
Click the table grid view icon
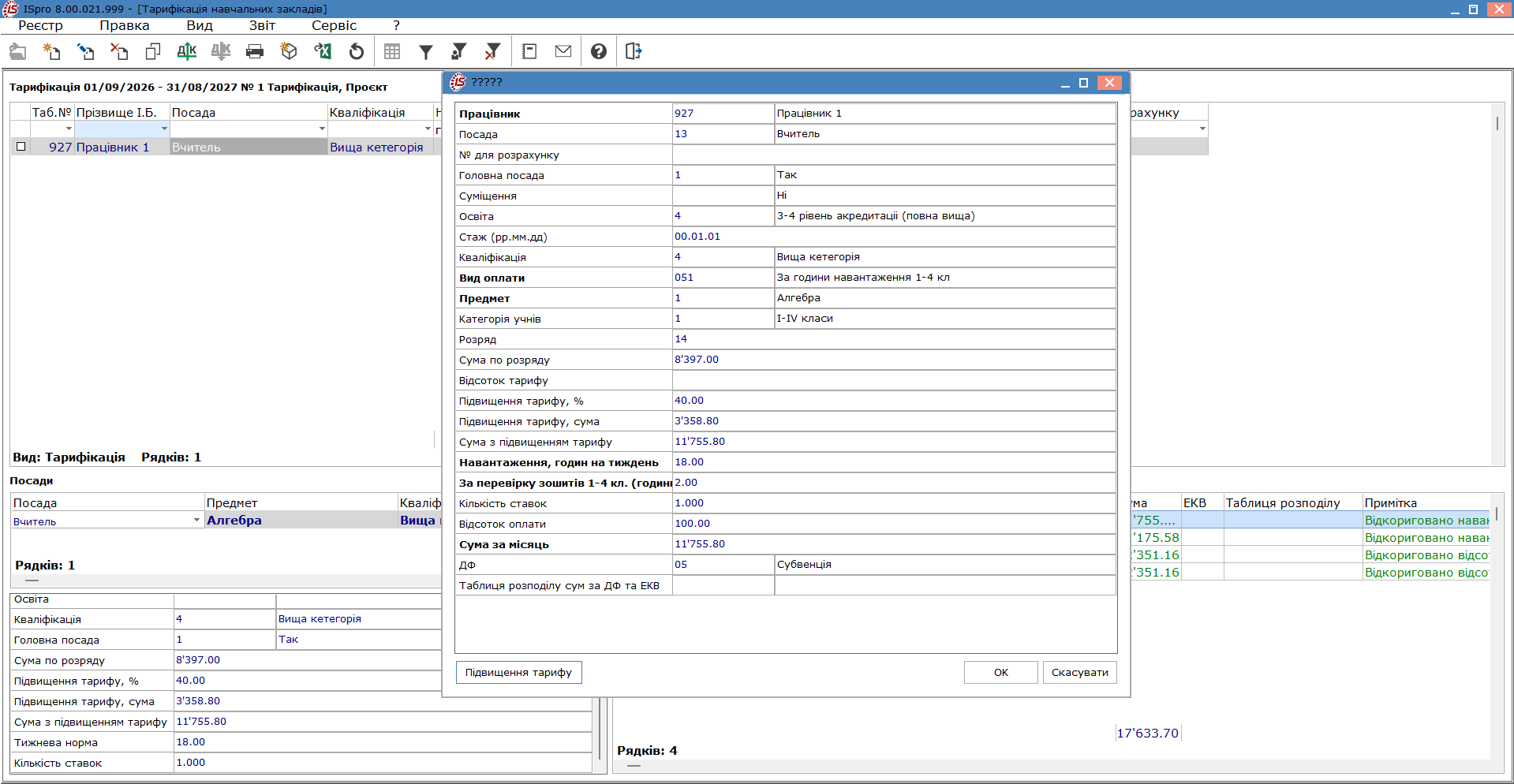point(392,52)
